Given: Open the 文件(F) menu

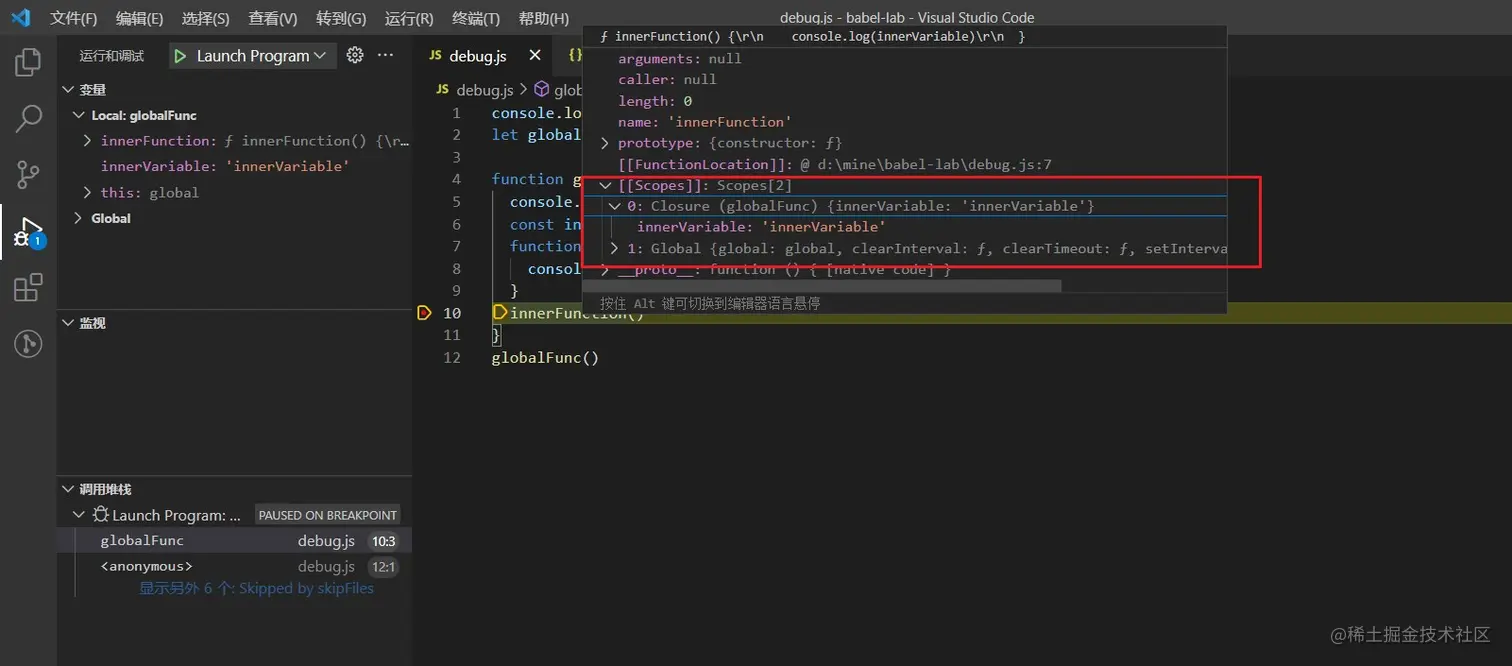Looking at the screenshot, I should (74, 18).
